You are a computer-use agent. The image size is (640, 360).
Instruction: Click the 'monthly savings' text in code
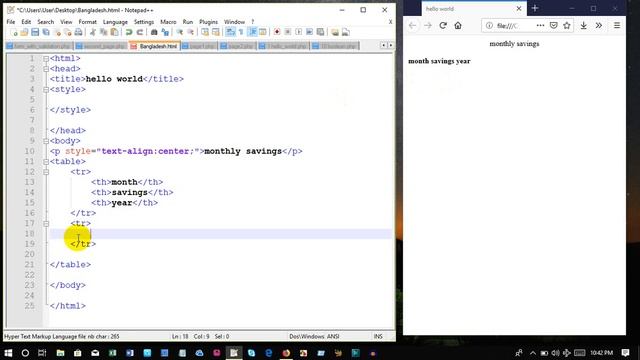point(243,151)
